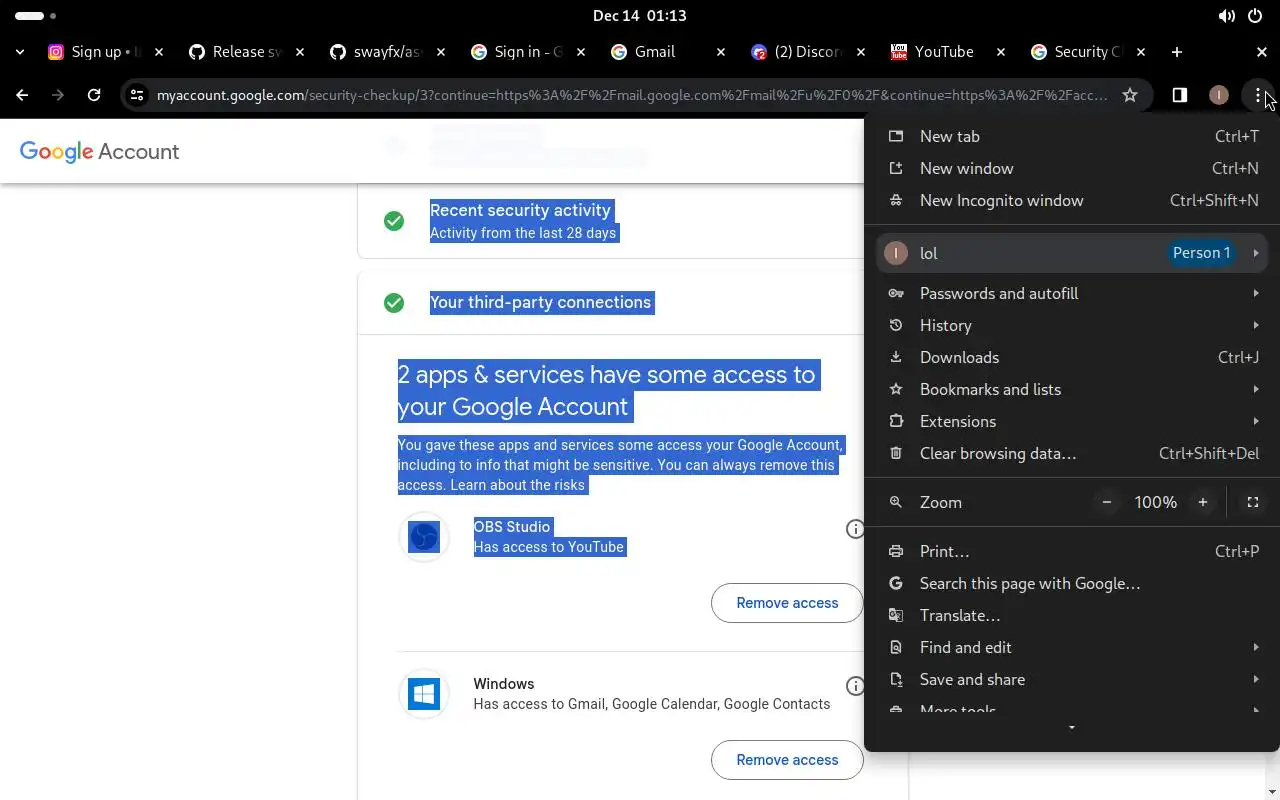Screen dimensions: 1280x800
Task: Open the Windows app icon
Action: (424, 694)
